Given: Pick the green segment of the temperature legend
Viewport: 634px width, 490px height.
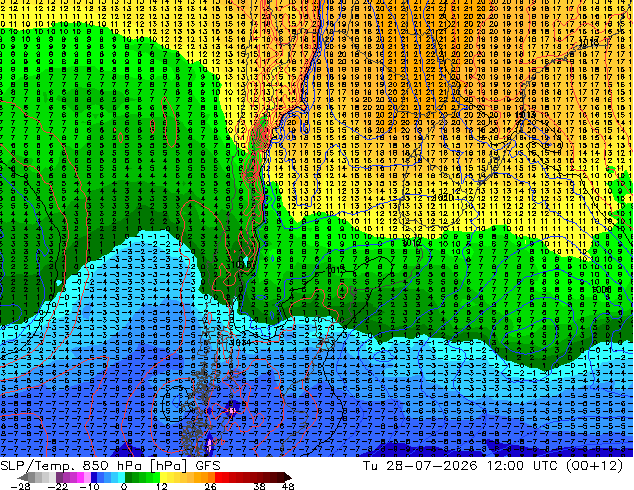Looking at the screenshot, I should [x=142, y=477].
